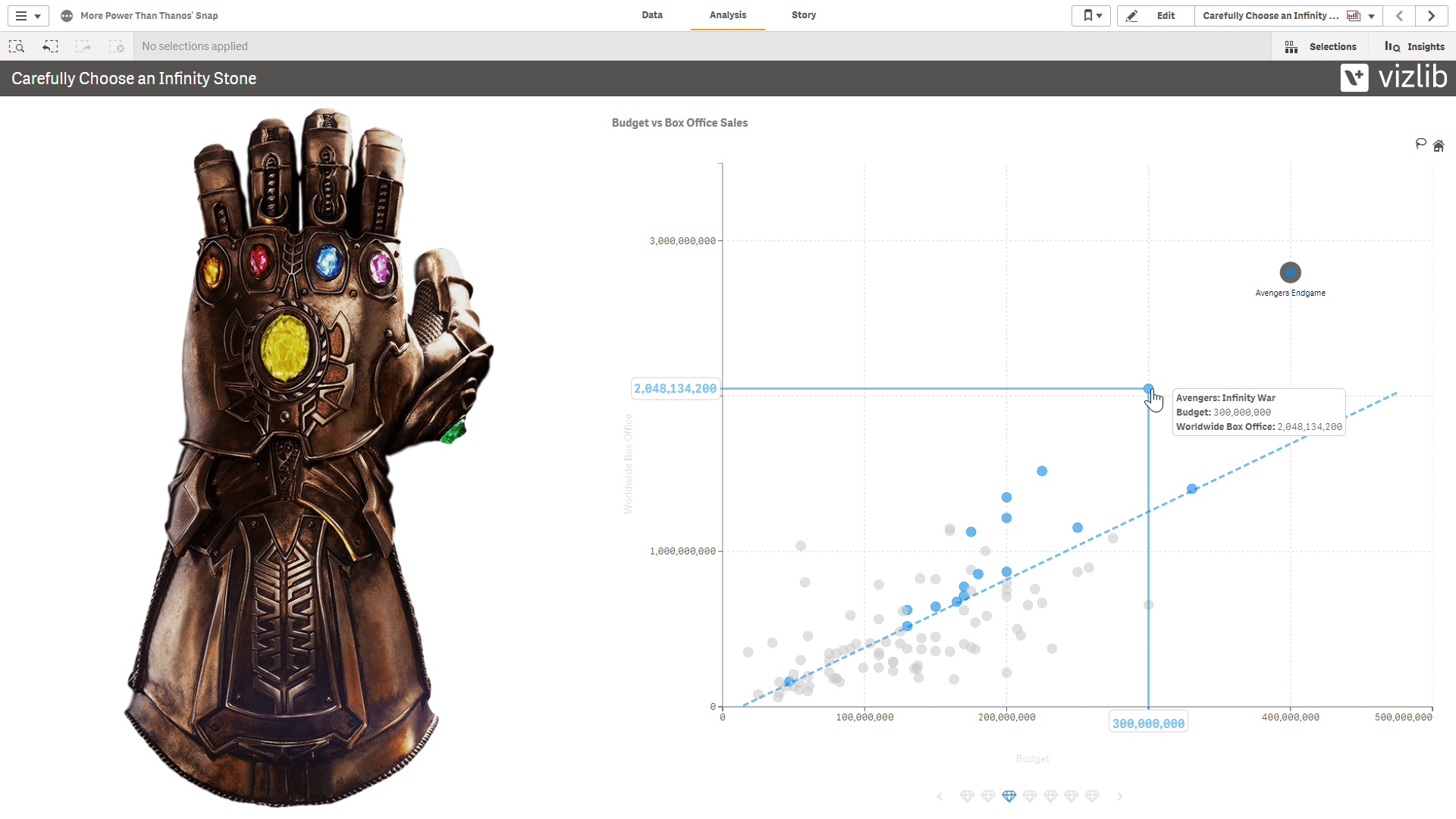Select the fifth diamond pager icon

1050,796
